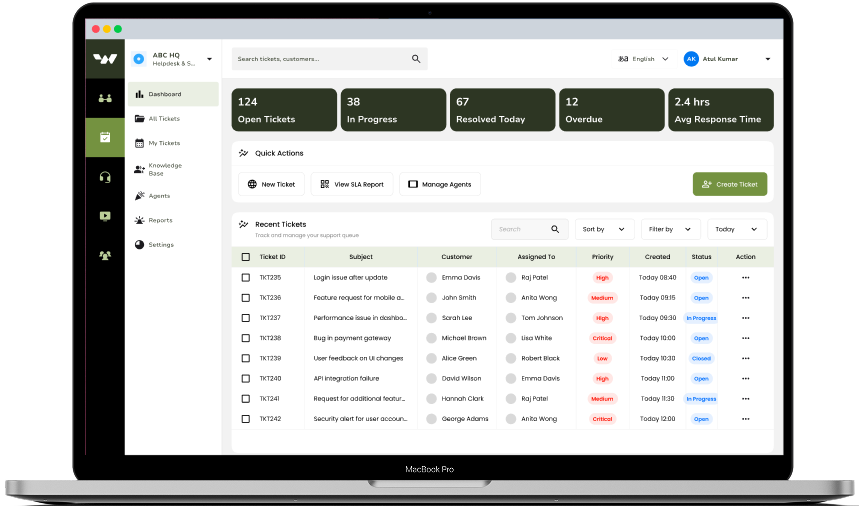Click the subject 'Bug in payment gateway'
The height and width of the screenshot is (507, 859).
pos(352,338)
